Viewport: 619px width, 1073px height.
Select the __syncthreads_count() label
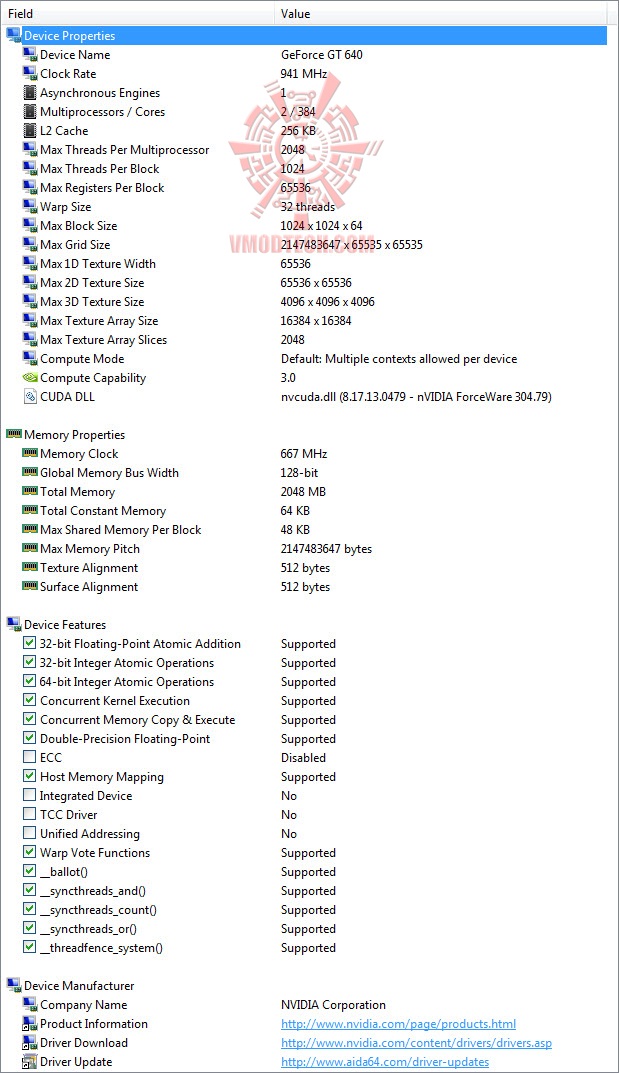pyautogui.click(x=98, y=909)
